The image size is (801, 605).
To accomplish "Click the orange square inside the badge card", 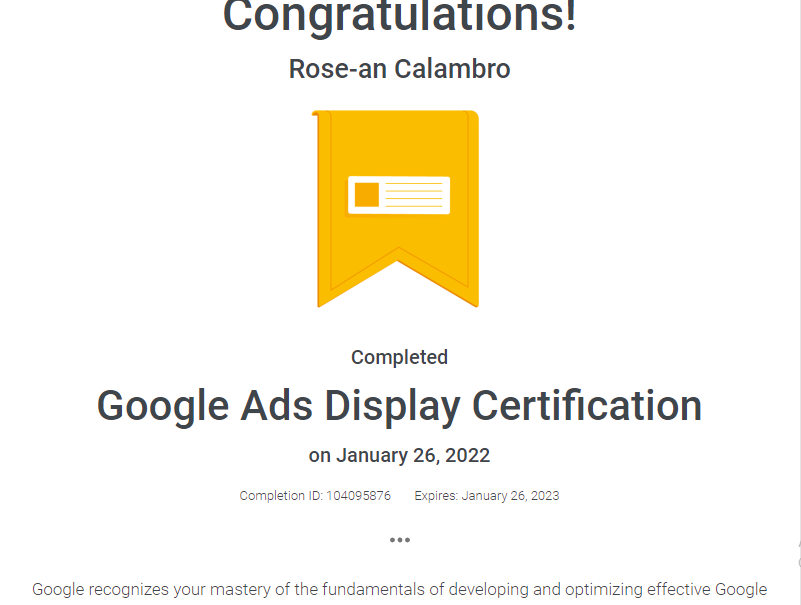I will point(366,195).
